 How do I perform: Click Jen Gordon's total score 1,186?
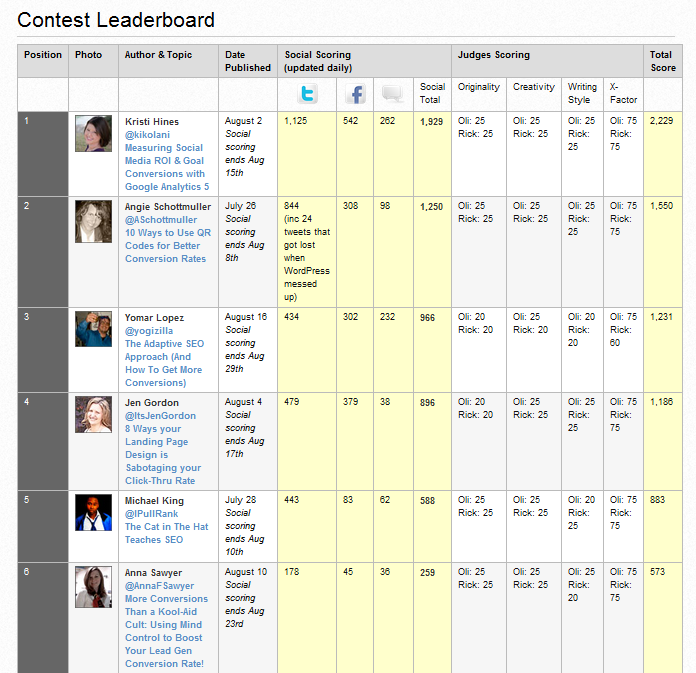coord(661,402)
